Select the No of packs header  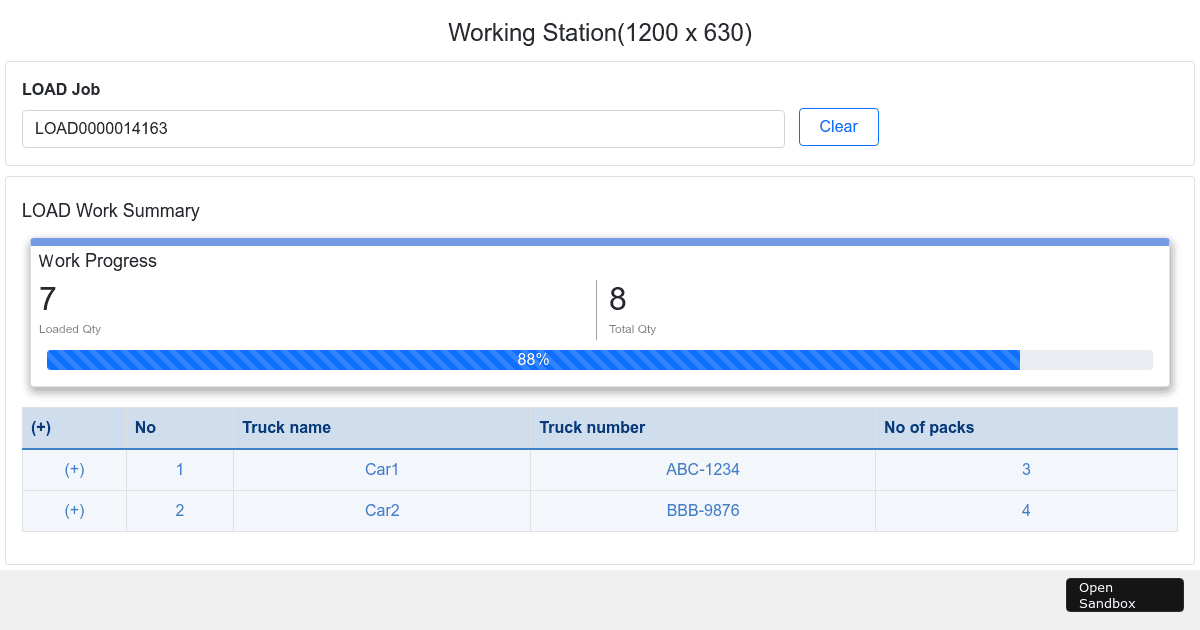pyautogui.click(x=929, y=428)
